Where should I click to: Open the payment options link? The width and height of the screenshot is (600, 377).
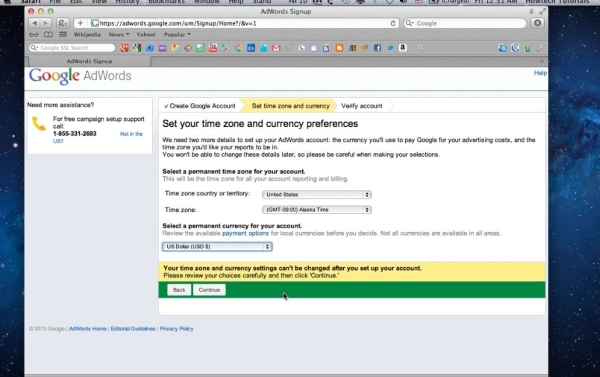[x=245, y=233]
